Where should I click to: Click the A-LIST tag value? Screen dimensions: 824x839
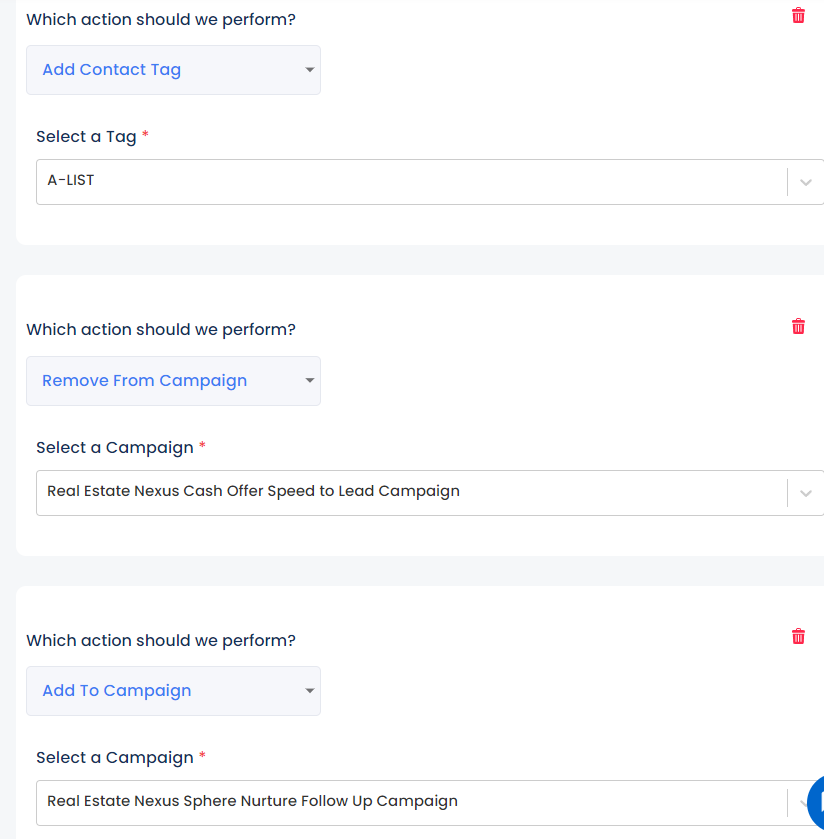coord(71,180)
